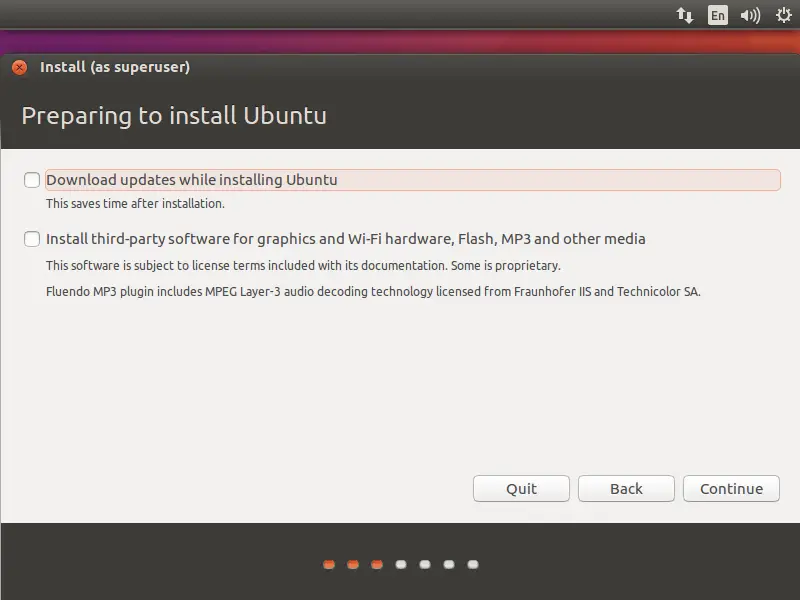Open the system power gear menu
Viewport: 800px width, 600px height.
tap(784, 15)
